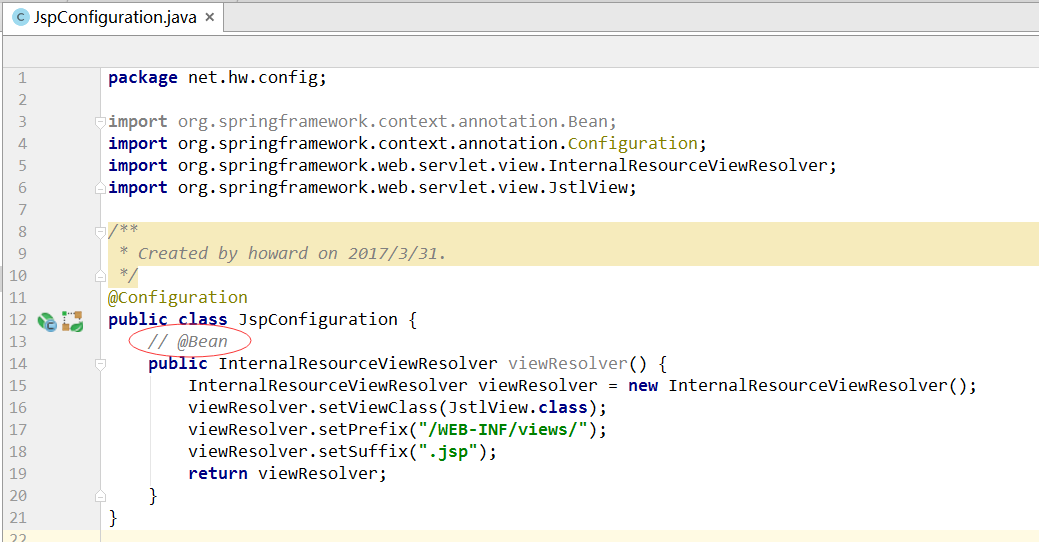Click line number 21 in the gutter

coord(18,517)
